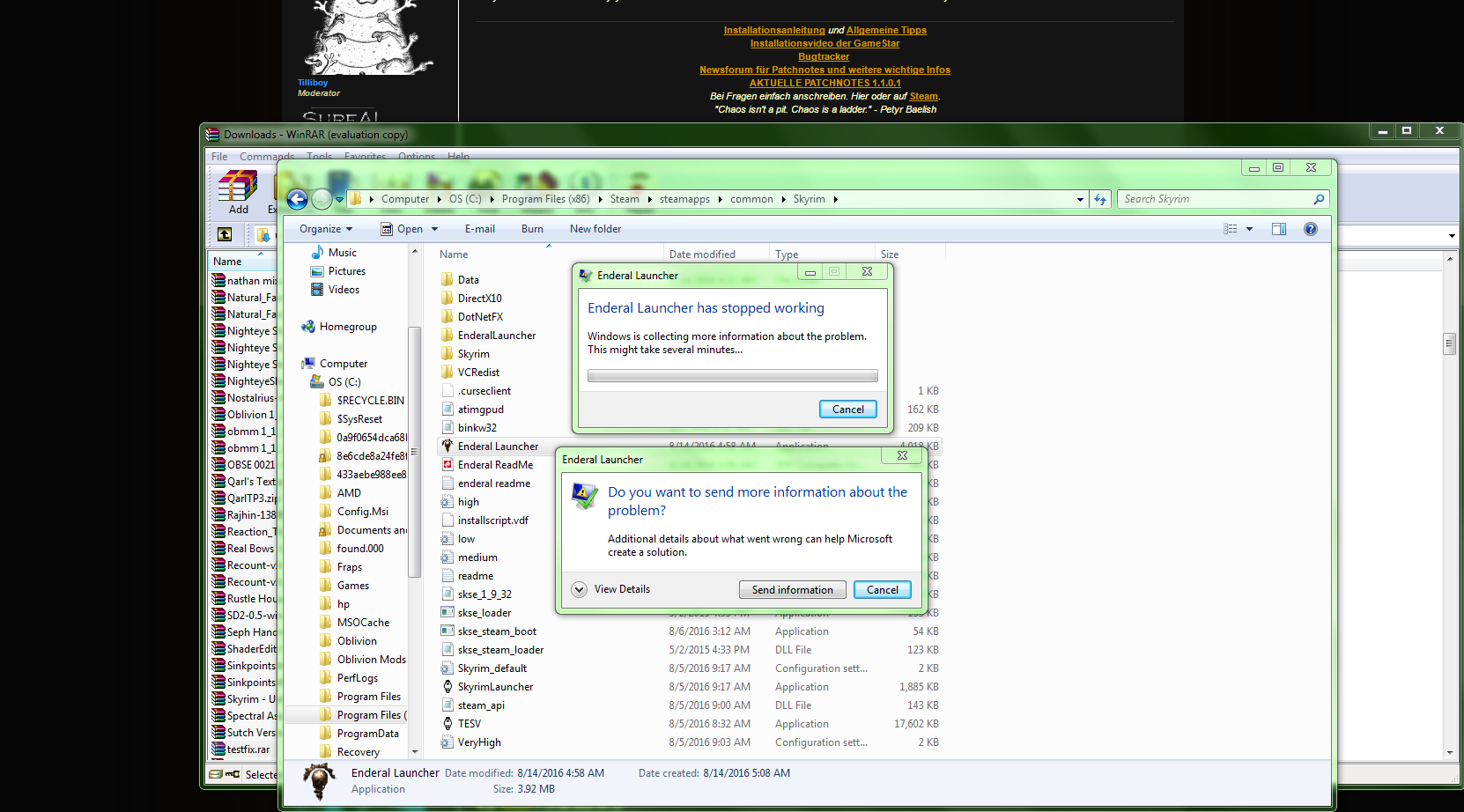This screenshot has width=1464, height=812.
Task: Click Explorer's Forward arrow button
Action: pyautogui.click(x=322, y=200)
